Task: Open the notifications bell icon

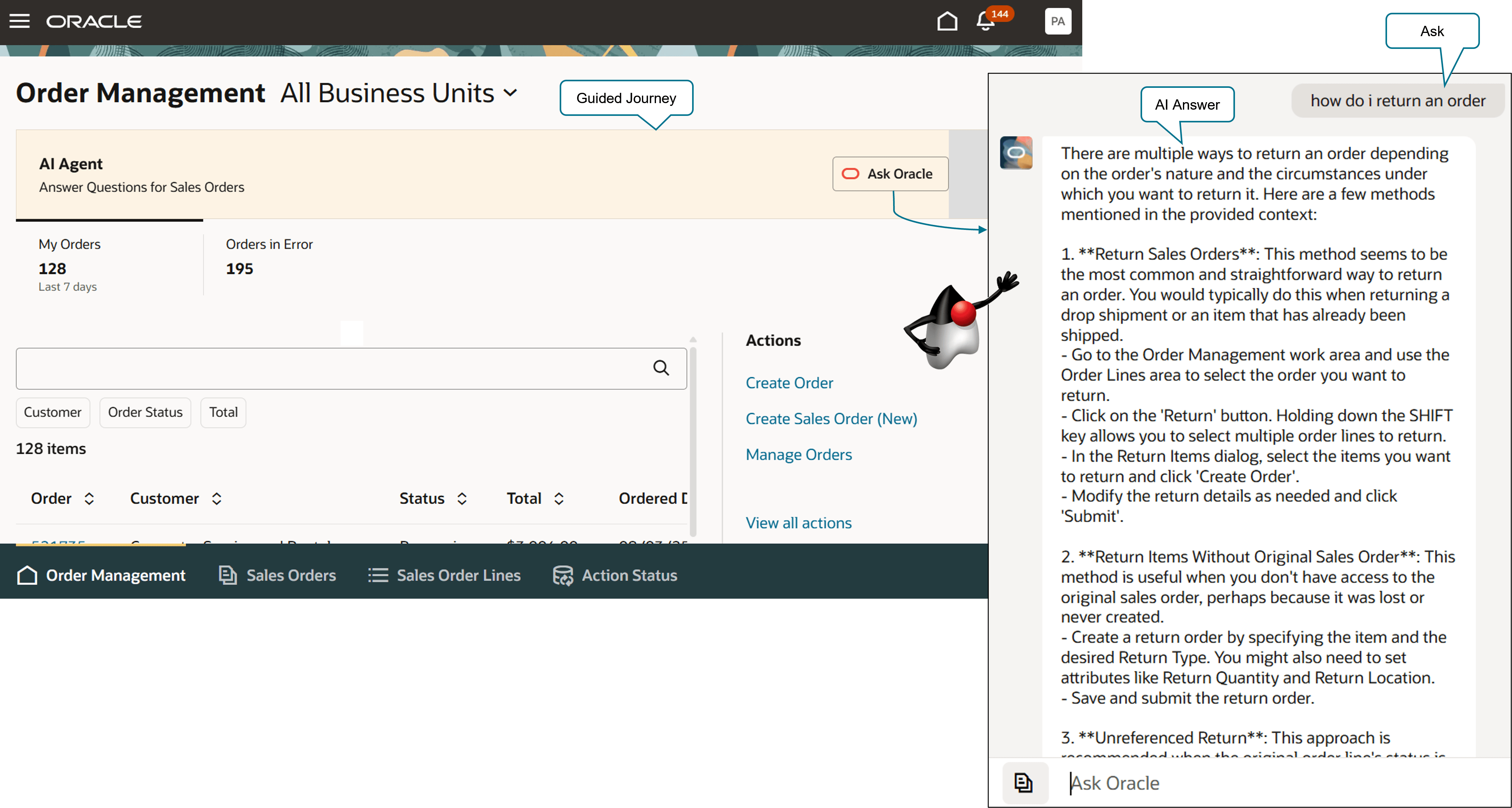Action: click(985, 22)
